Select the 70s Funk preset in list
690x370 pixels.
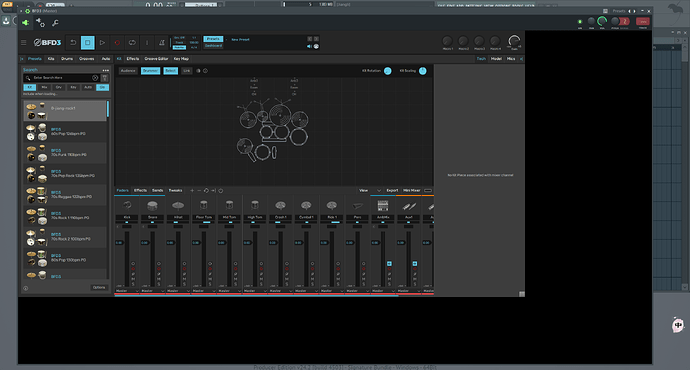pos(65,153)
